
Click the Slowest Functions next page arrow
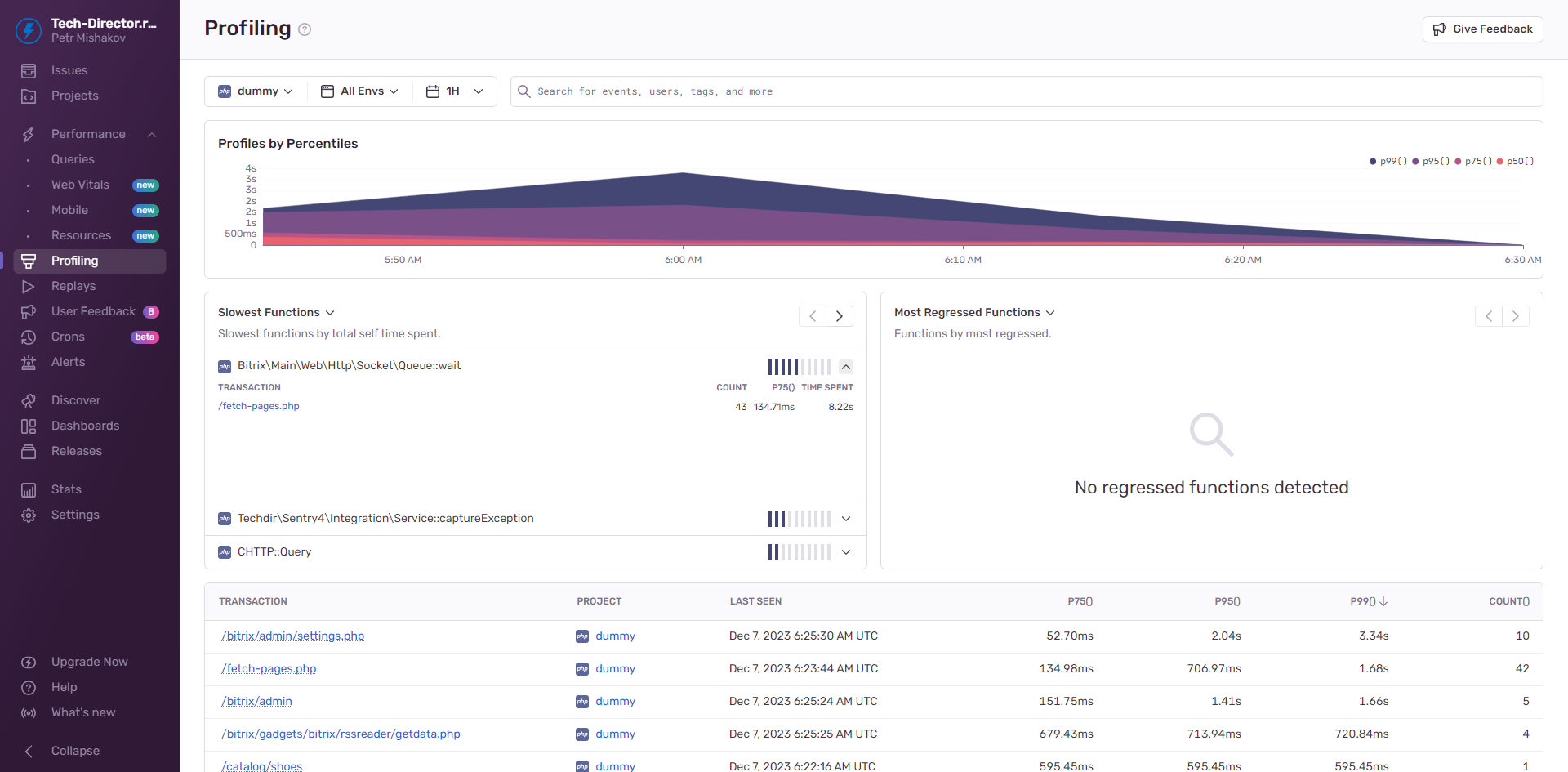click(x=839, y=316)
